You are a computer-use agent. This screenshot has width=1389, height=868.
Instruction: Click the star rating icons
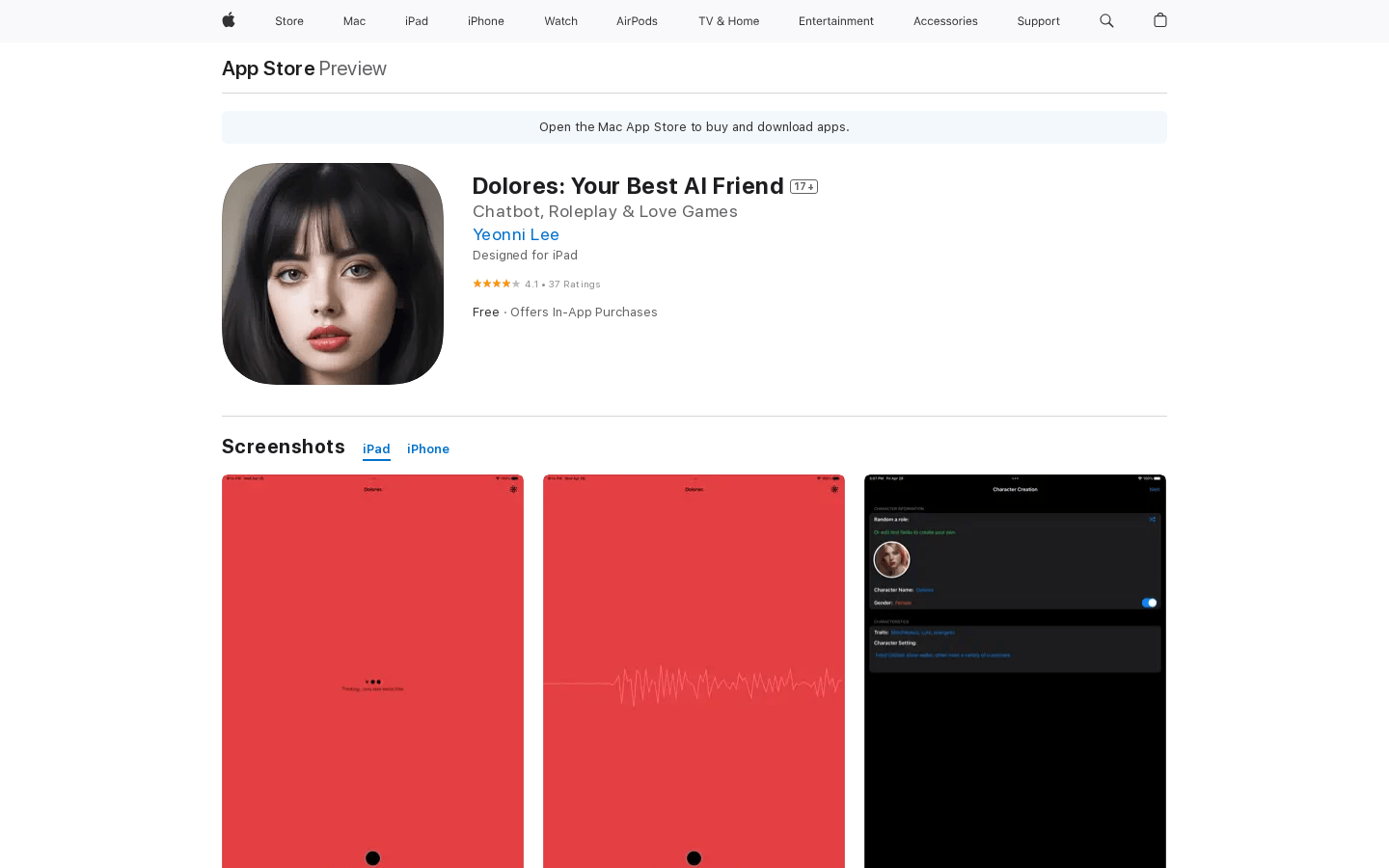496,284
